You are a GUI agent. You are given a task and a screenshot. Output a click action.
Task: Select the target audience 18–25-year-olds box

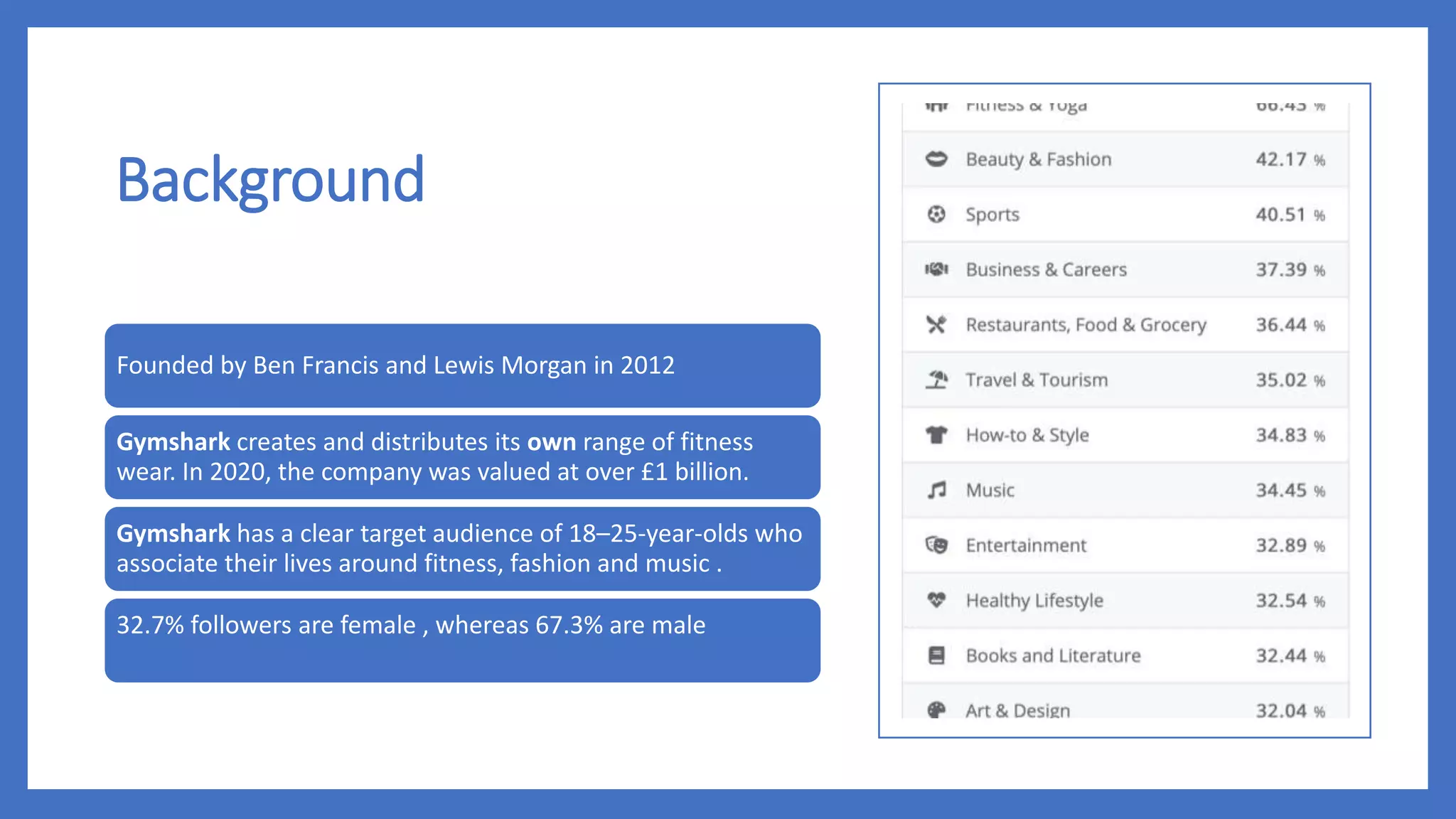pyautogui.click(x=462, y=548)
